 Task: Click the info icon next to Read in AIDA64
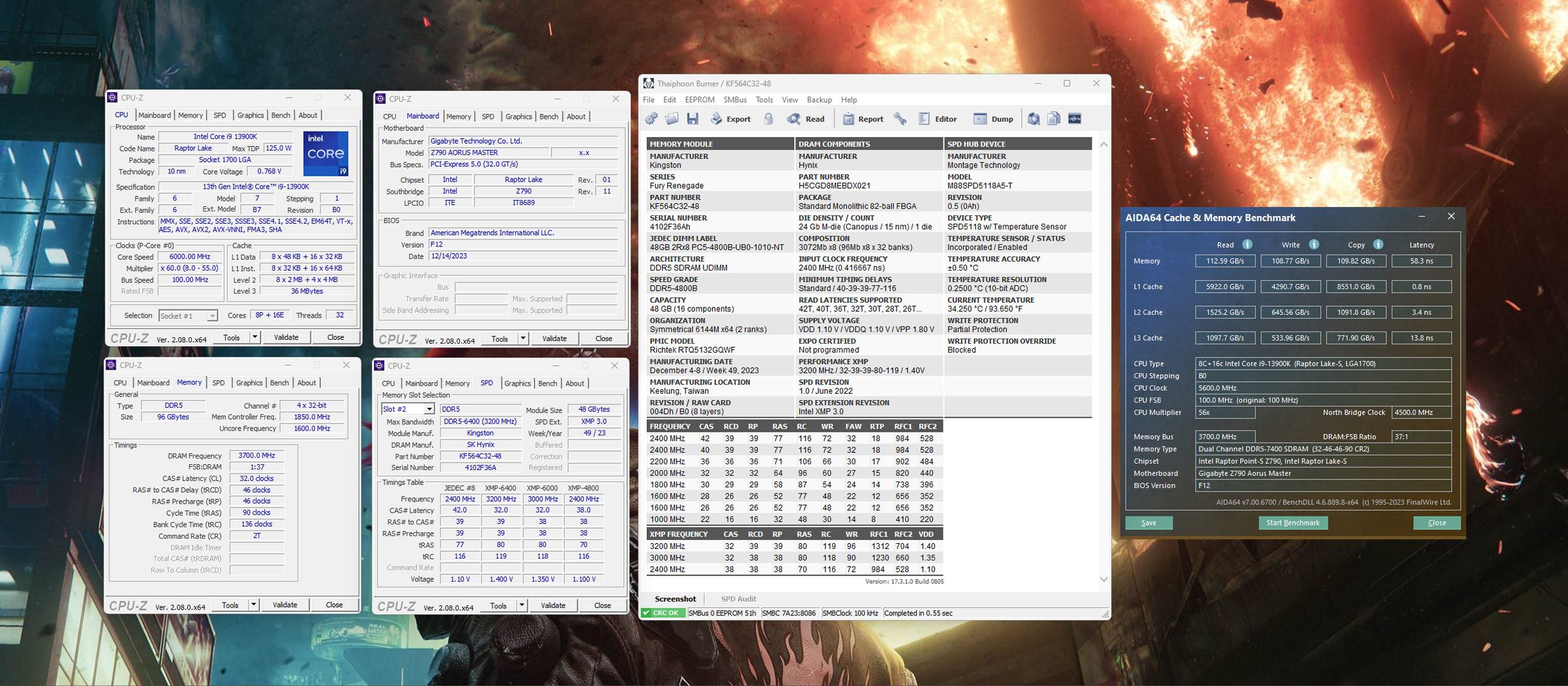coord(1247,245)
